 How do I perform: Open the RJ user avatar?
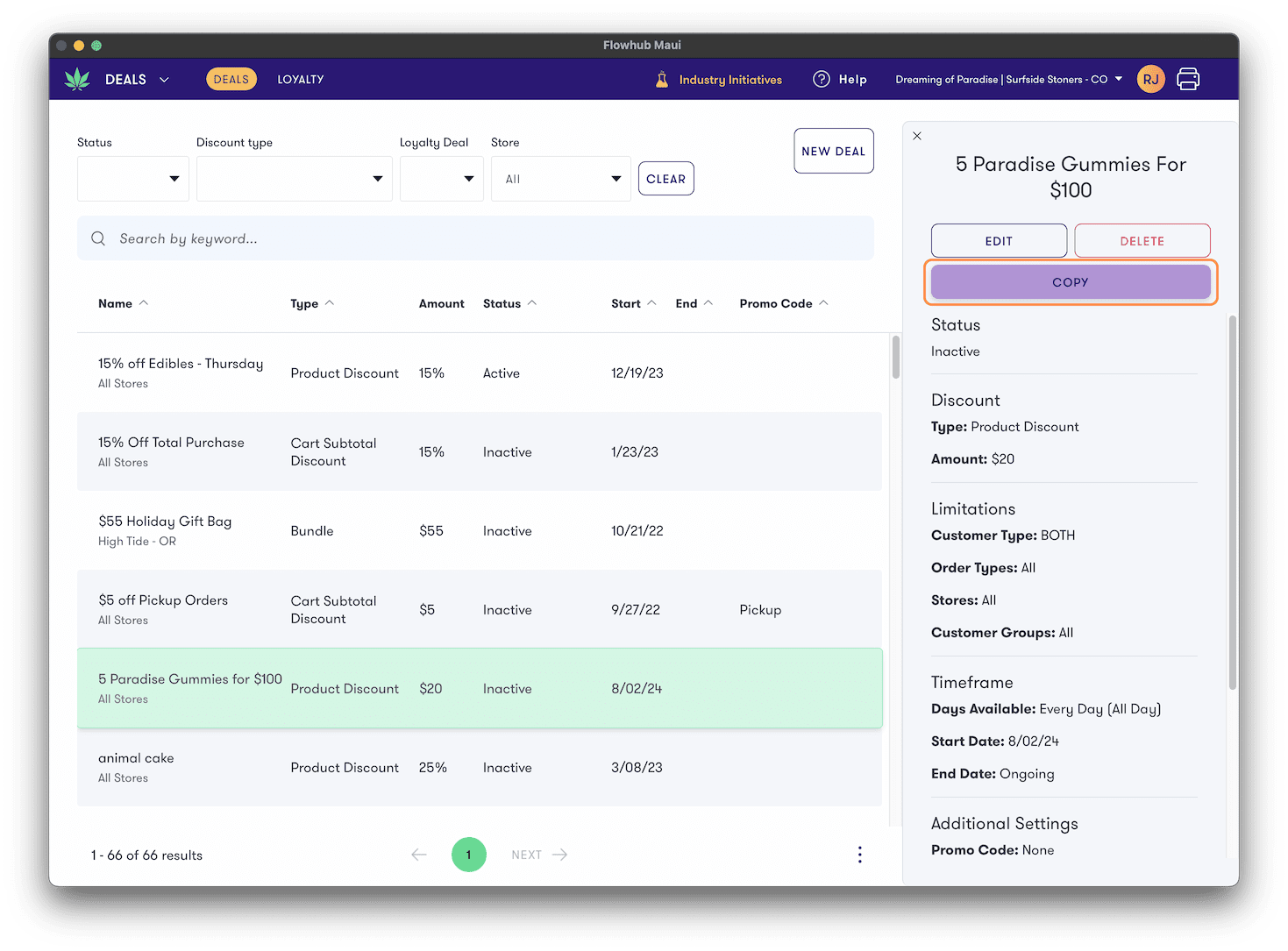click(x=1150, y=79)
